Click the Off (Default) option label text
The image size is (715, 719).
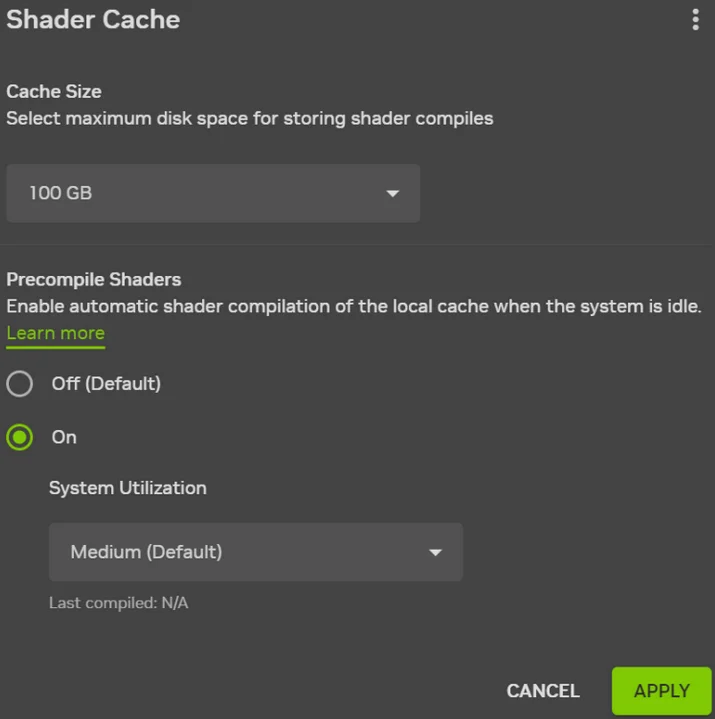tap(106, 383)
